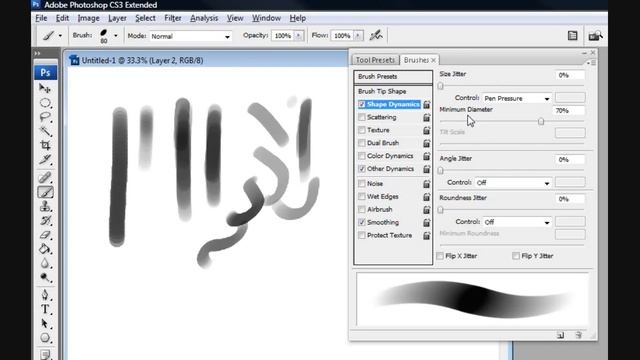Click the Ps logo in toolbox
This screenshot has width=640, height=360.
tap(45, 73)
